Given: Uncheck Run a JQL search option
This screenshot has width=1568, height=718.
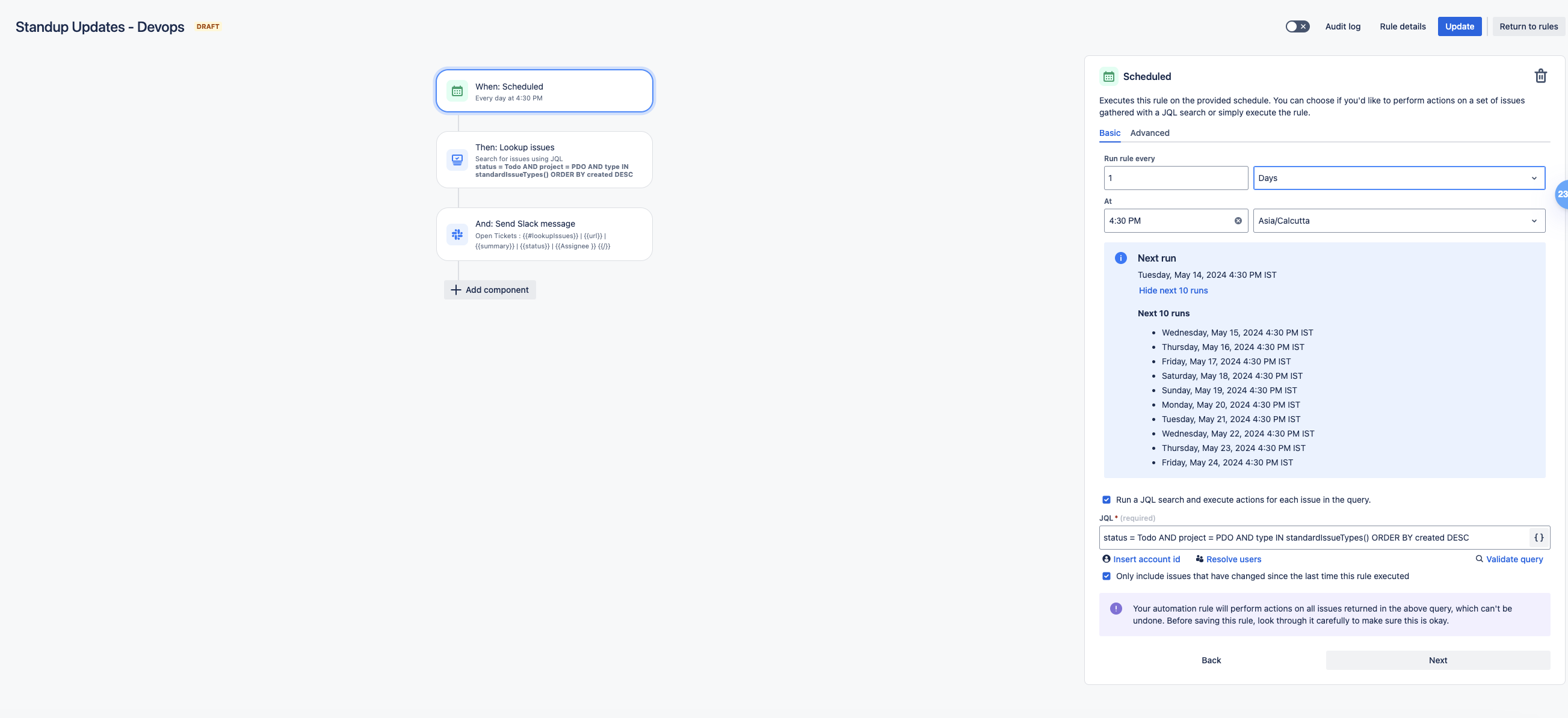Looking at the screenshot, I should pyautogui.click(x=1107, y=499).
